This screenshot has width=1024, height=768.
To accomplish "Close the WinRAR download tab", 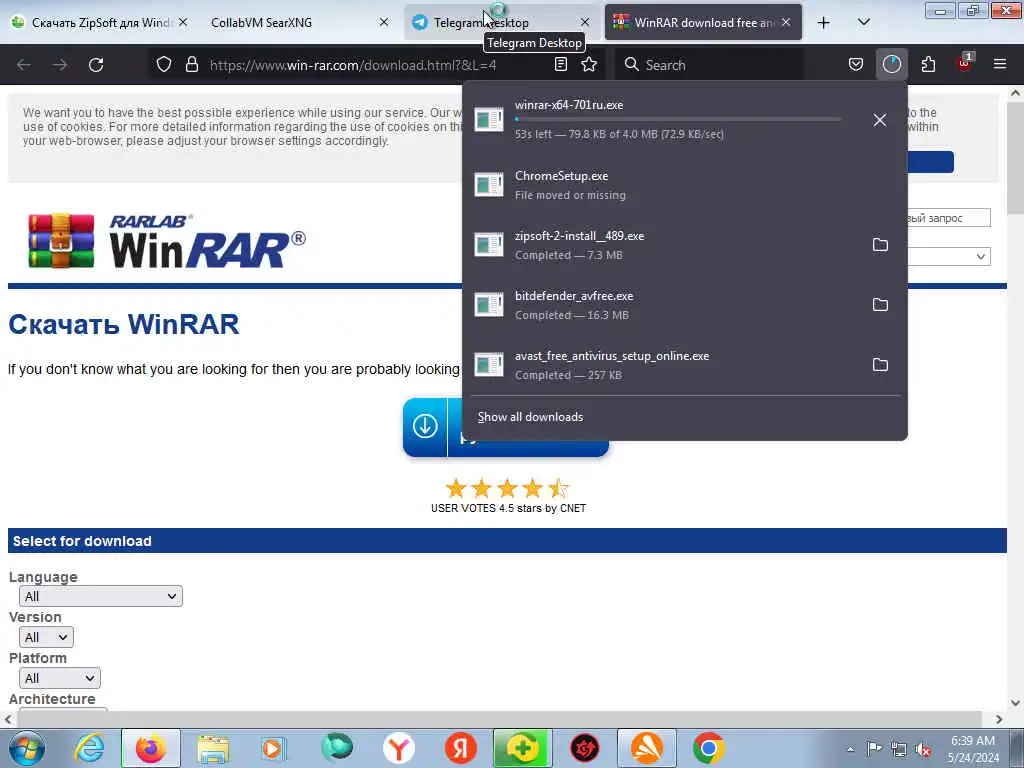I will coord(786,22).
